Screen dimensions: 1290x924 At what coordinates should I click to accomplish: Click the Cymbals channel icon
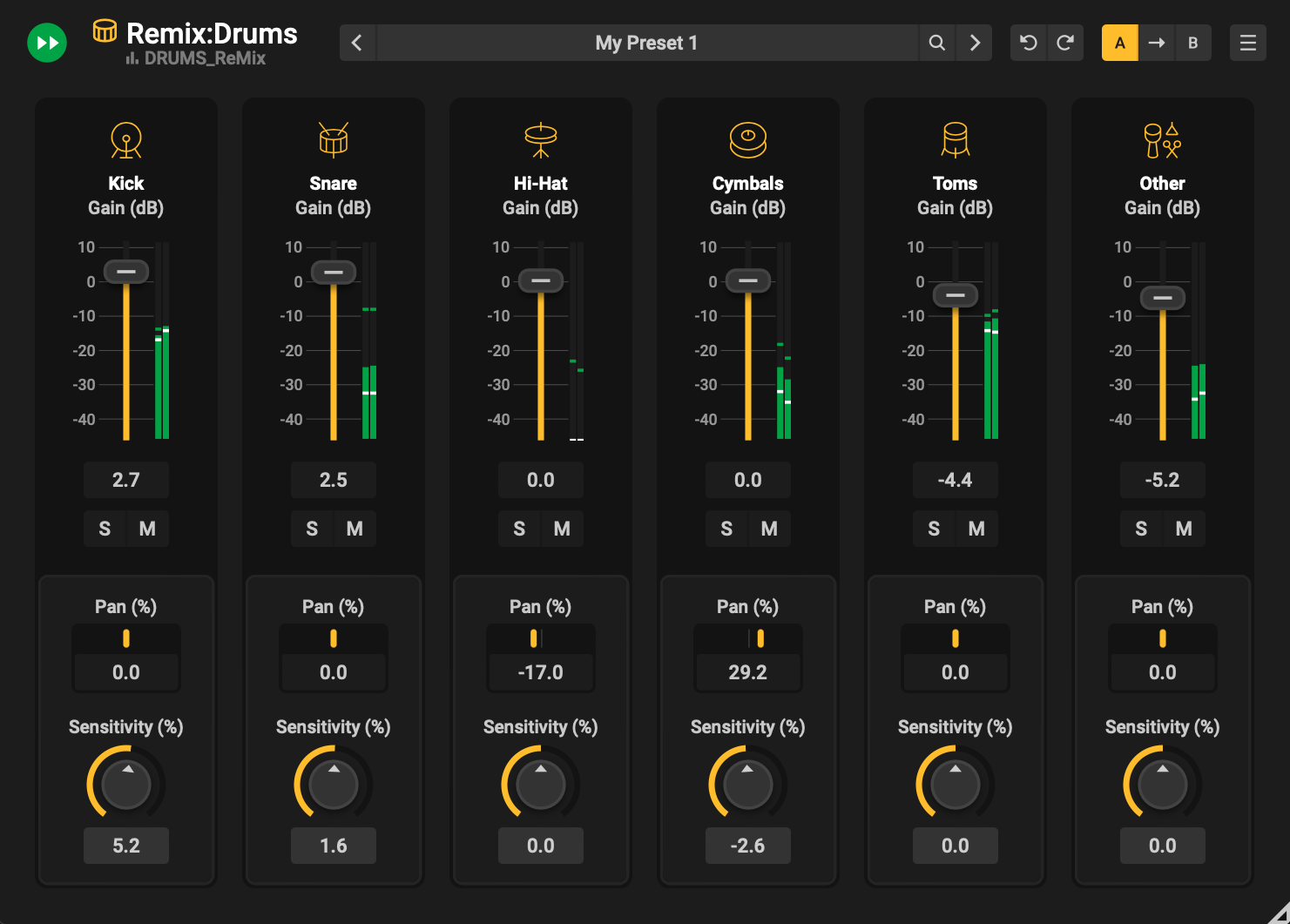tap(747, 139)
